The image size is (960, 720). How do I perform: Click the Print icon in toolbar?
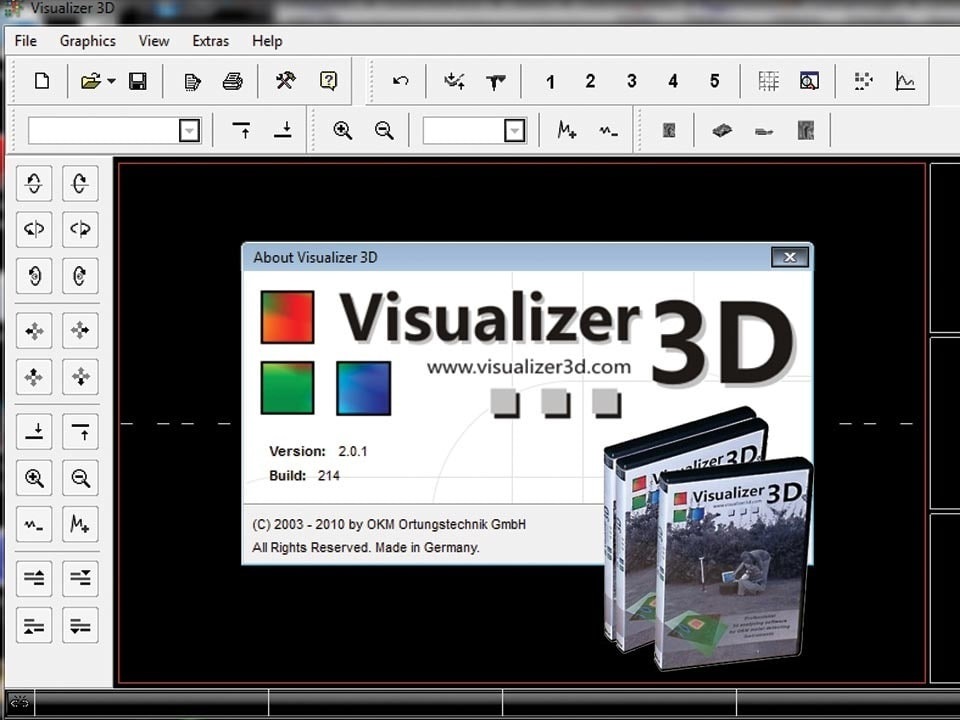(x=233, y=81)
